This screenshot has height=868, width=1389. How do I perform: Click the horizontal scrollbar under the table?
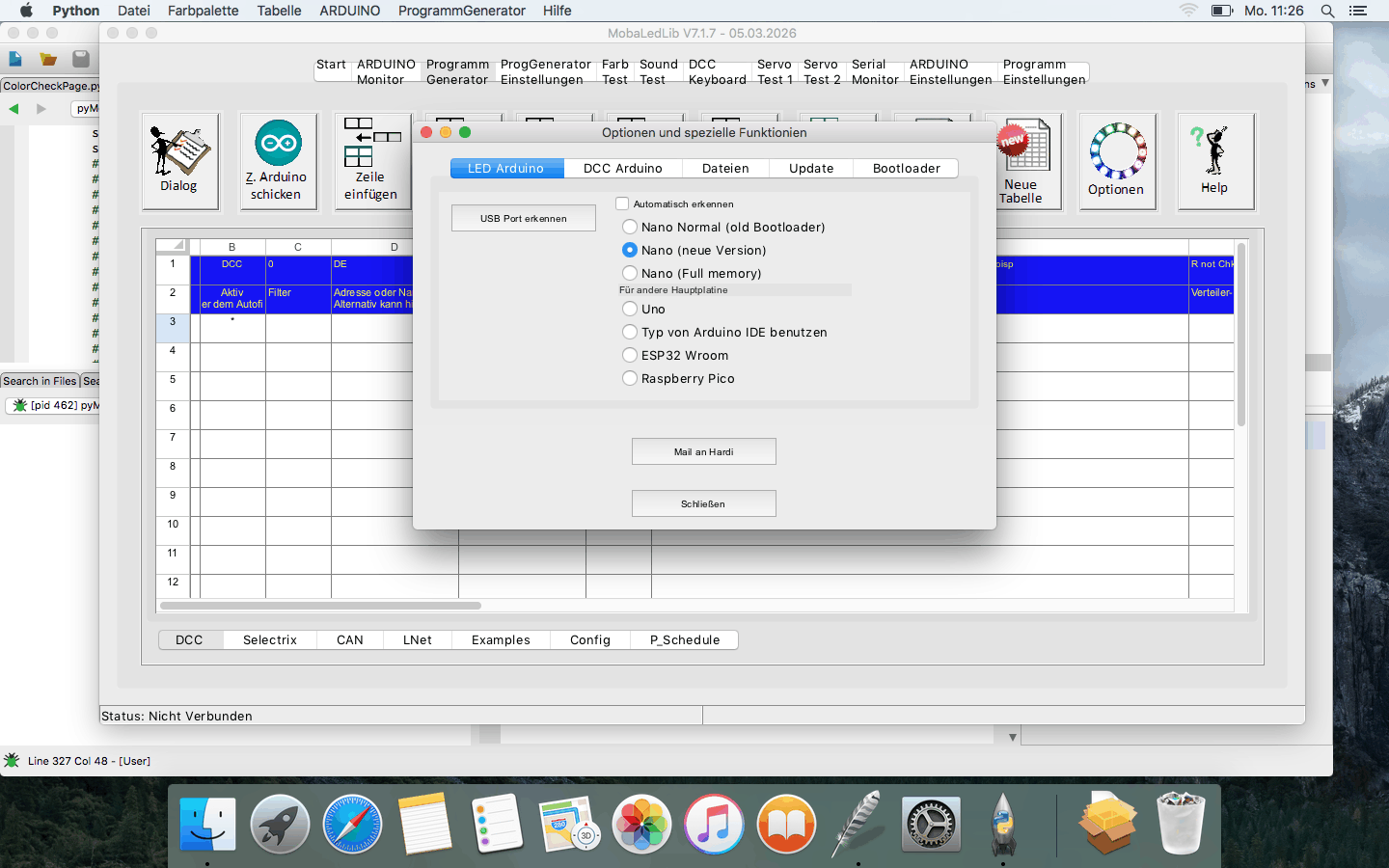pos(320,606)
